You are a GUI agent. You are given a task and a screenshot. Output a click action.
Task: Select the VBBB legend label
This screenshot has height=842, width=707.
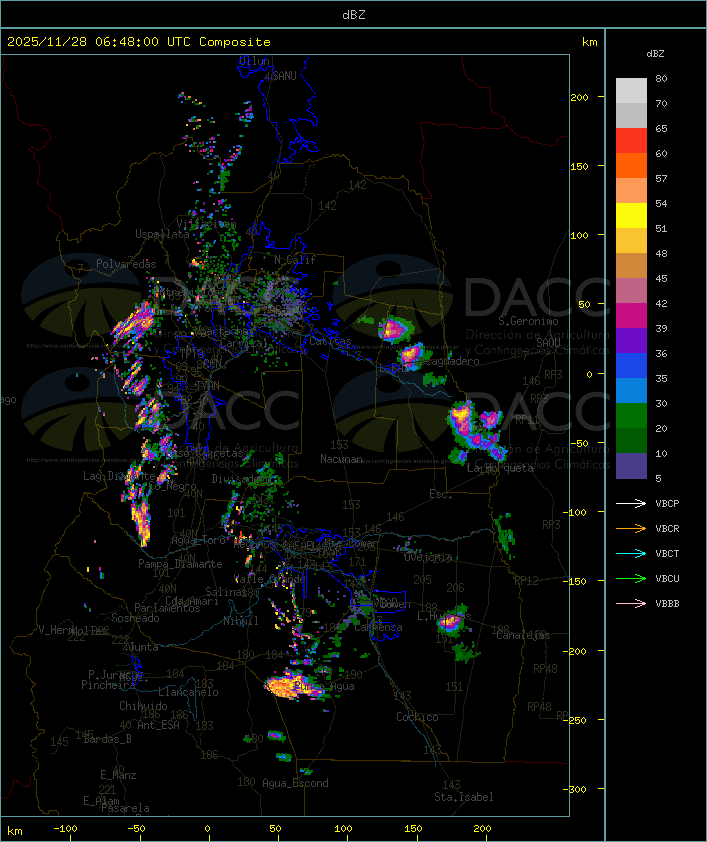667,604
